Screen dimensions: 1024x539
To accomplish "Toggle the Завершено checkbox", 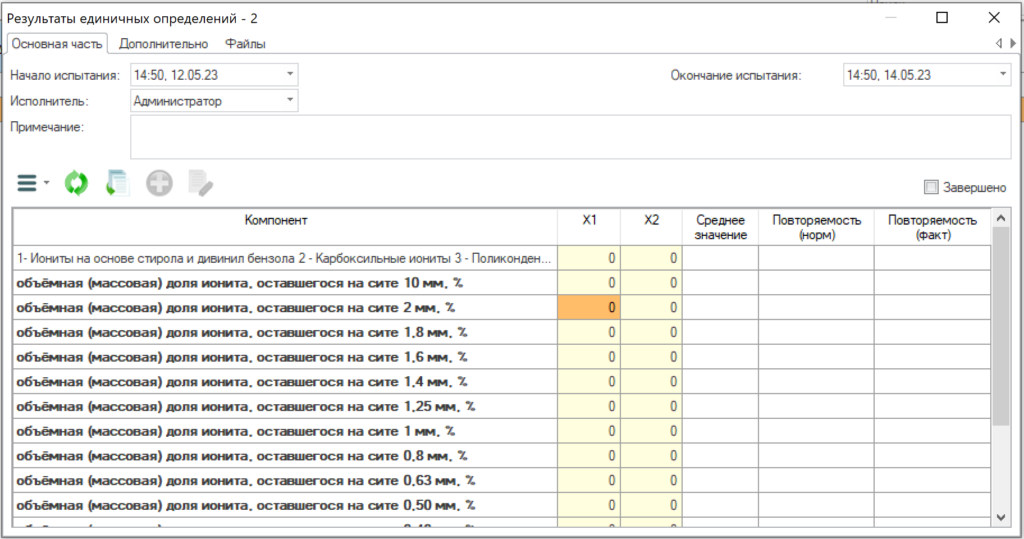I will (931, 188).
